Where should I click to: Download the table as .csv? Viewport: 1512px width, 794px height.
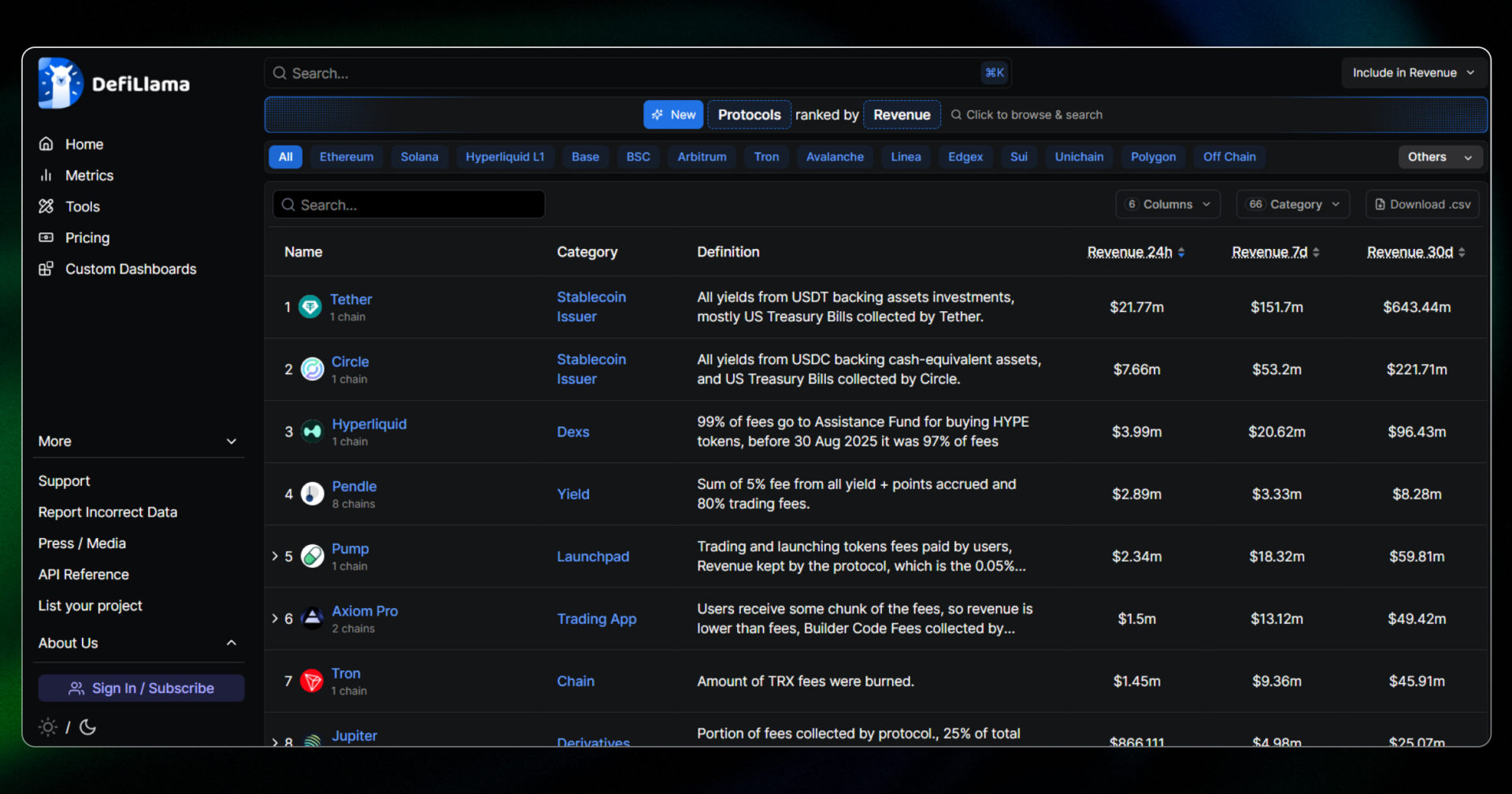[x=1422, y=204]
